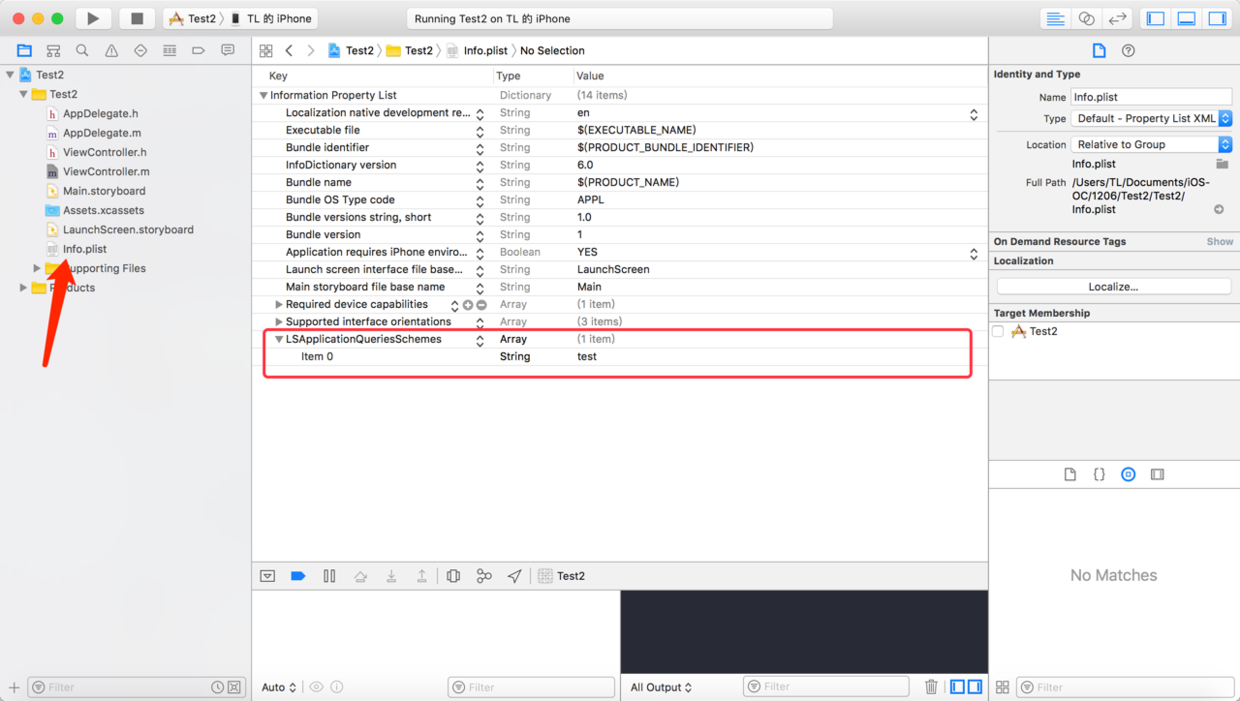Expand Supported interface orientations array
Image resolution: width=1240 pixels, height=701 pixels.
(279, 322)
